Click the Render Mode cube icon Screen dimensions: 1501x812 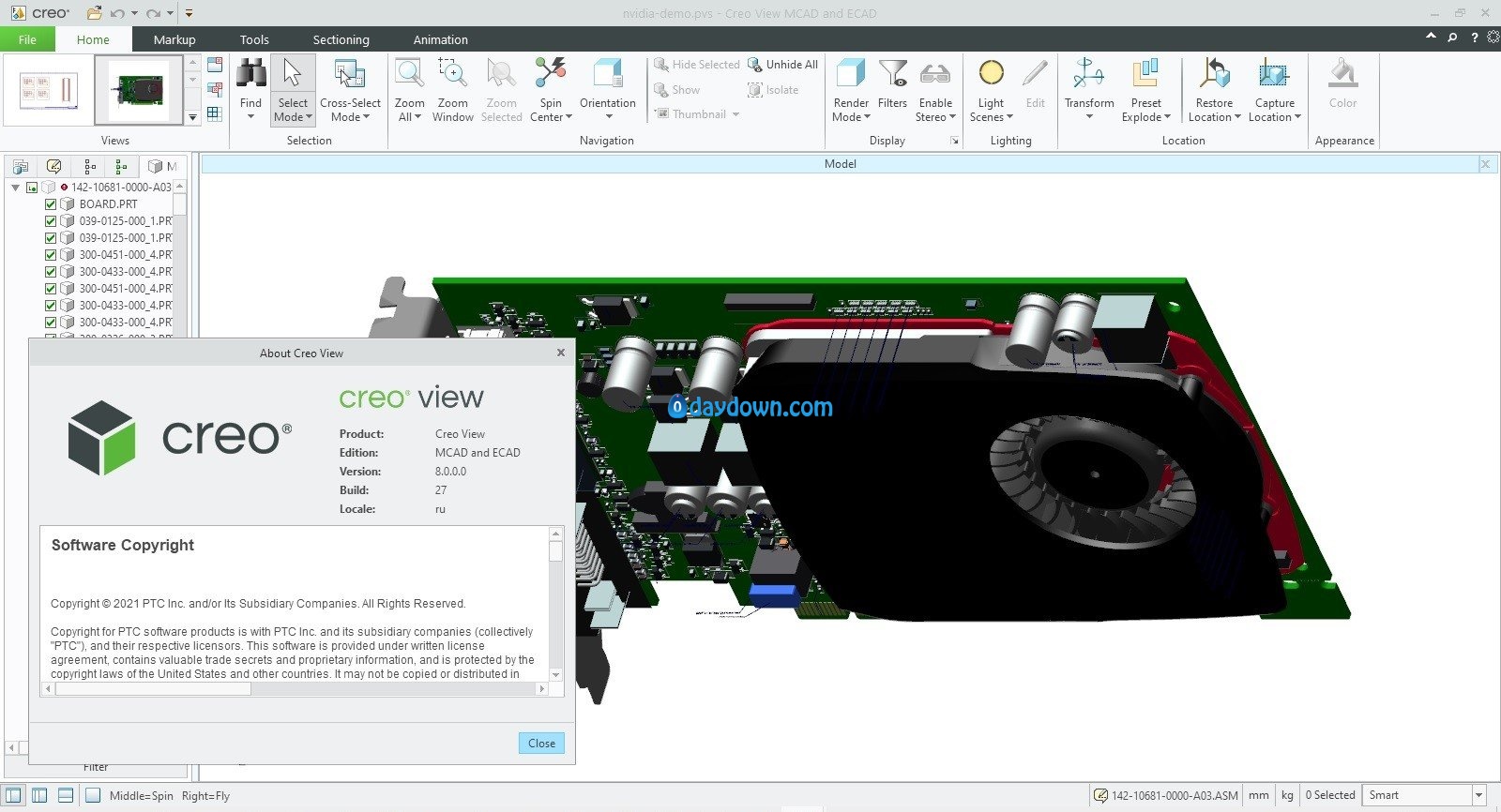(x=851, y=74)
